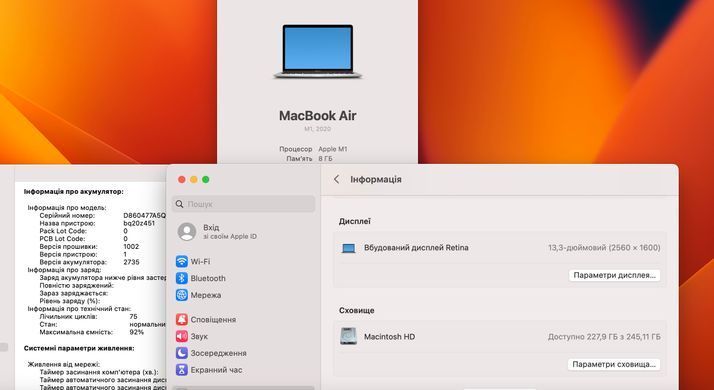The image size is (714, 390).
Task: Open Зосередження moon icon
Action: (182, 353)
